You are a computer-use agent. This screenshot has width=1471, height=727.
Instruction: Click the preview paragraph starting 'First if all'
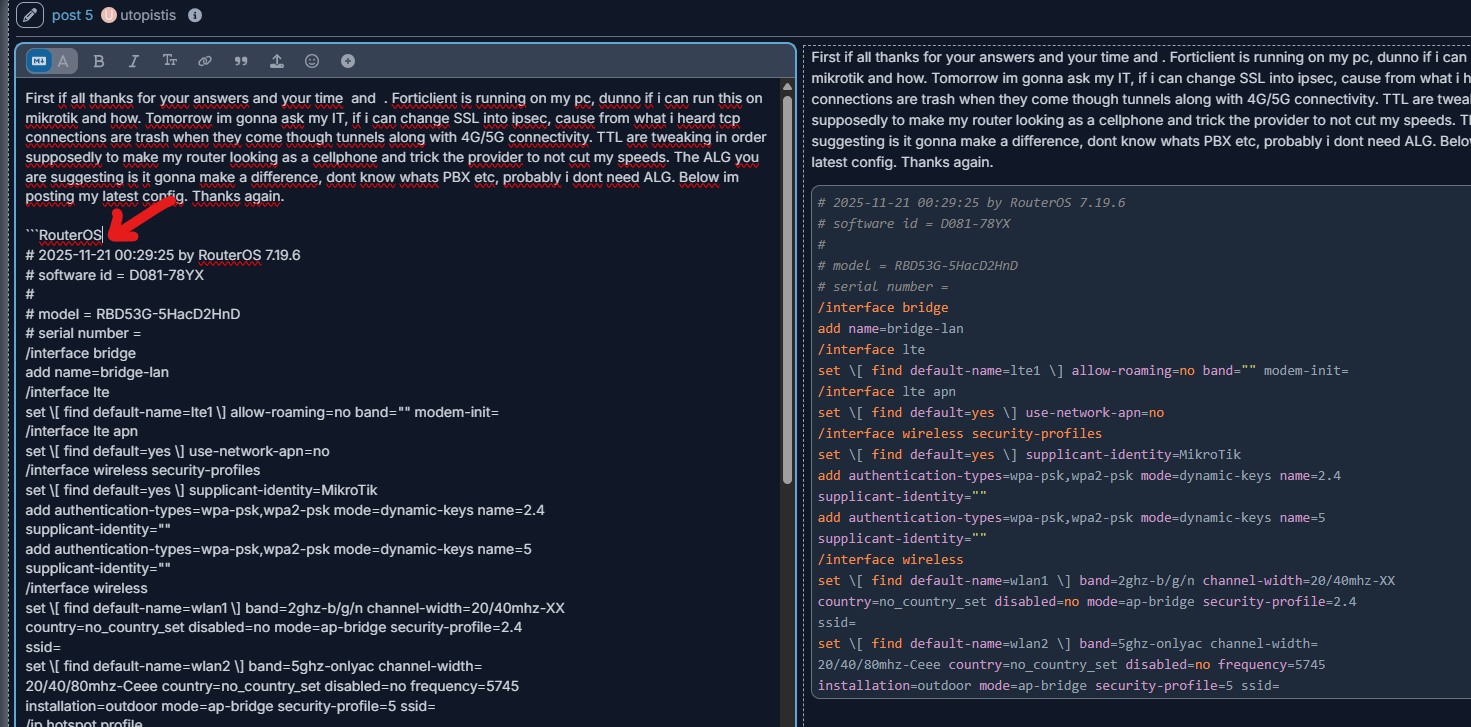(x=1141, y=109)
